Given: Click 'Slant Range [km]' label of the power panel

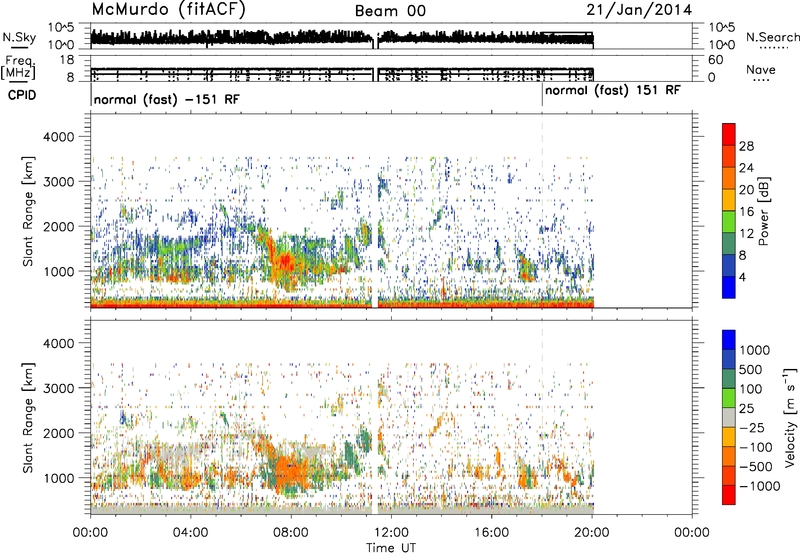Looking at the screenshot, I should [28, 211].
